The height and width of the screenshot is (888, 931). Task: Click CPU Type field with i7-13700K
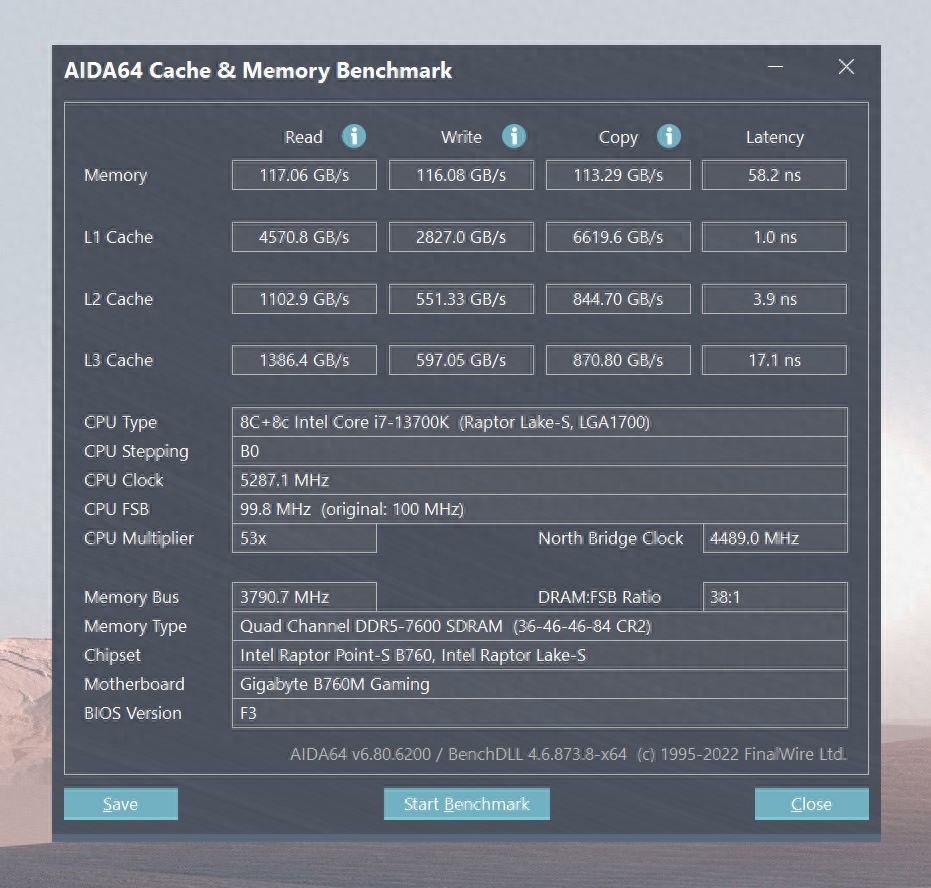540,422
